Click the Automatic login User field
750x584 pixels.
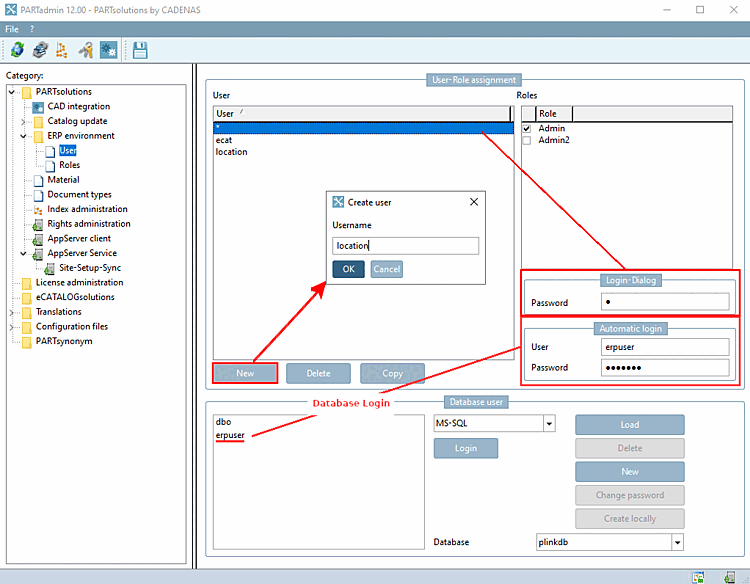[x=665, y=347]
